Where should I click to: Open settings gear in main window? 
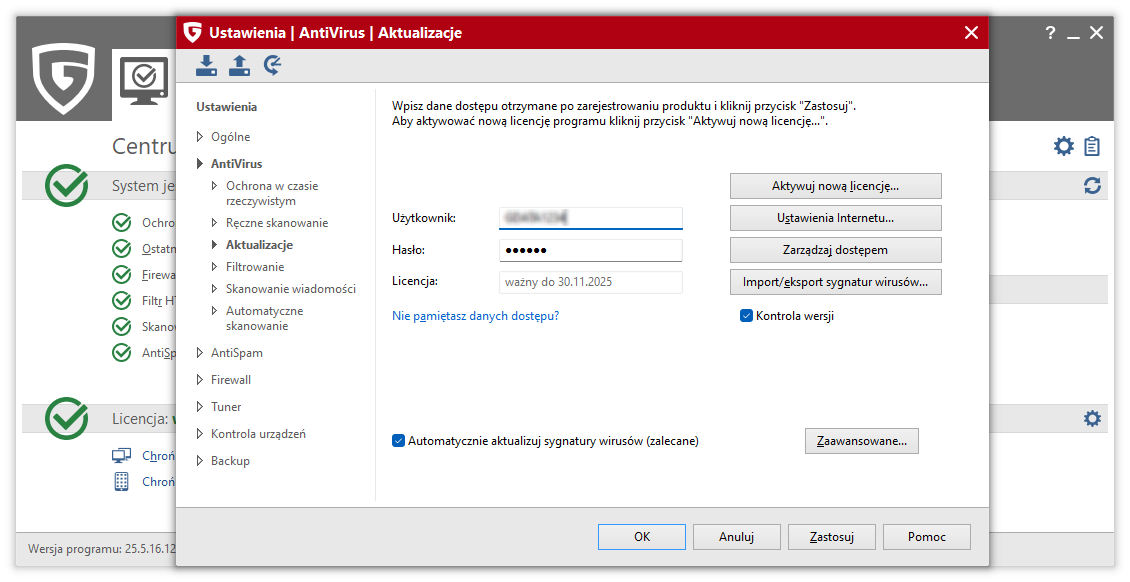[x=1064, y=146]
